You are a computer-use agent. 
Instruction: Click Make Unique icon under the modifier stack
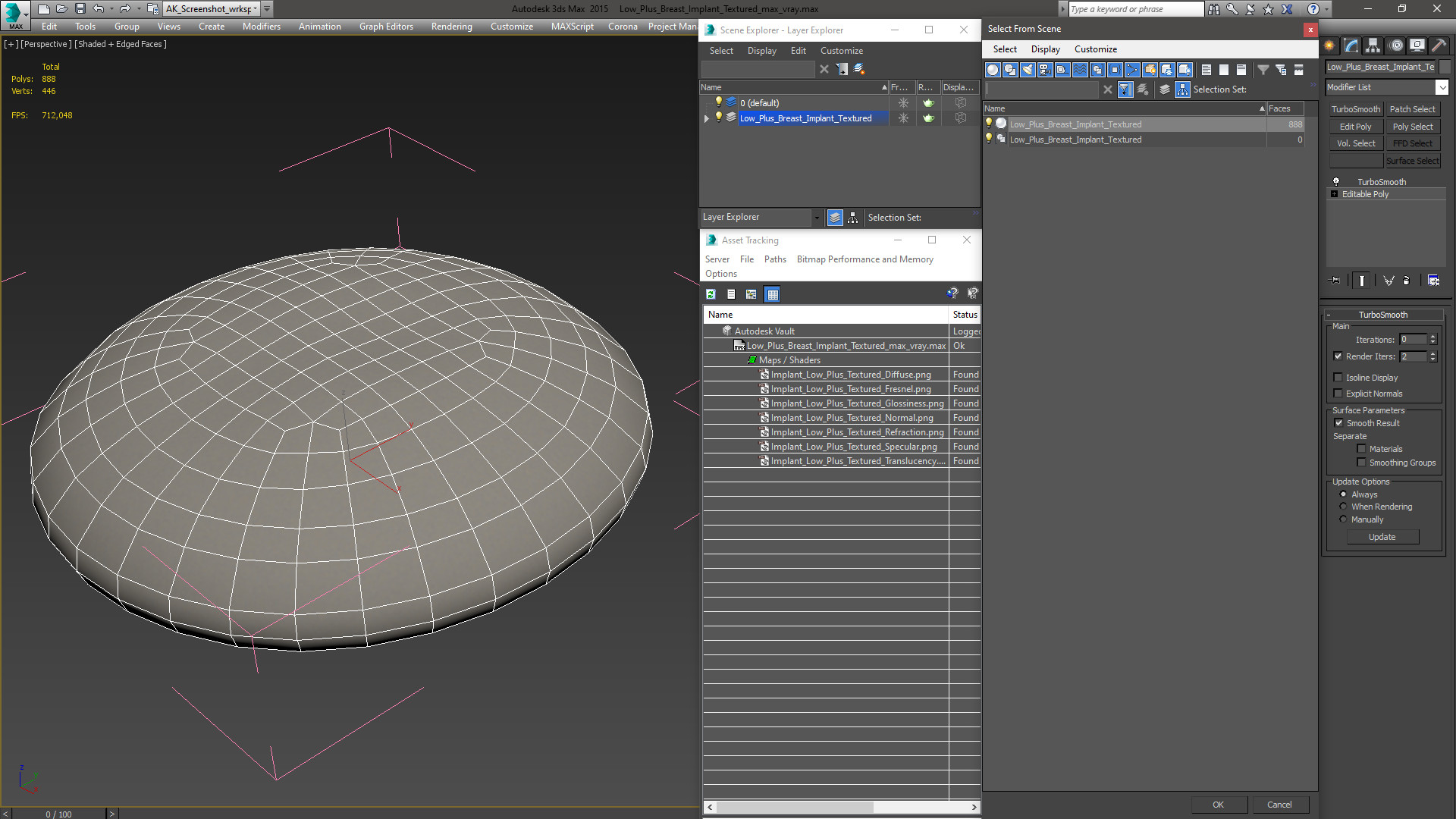tap(1389, 281)
